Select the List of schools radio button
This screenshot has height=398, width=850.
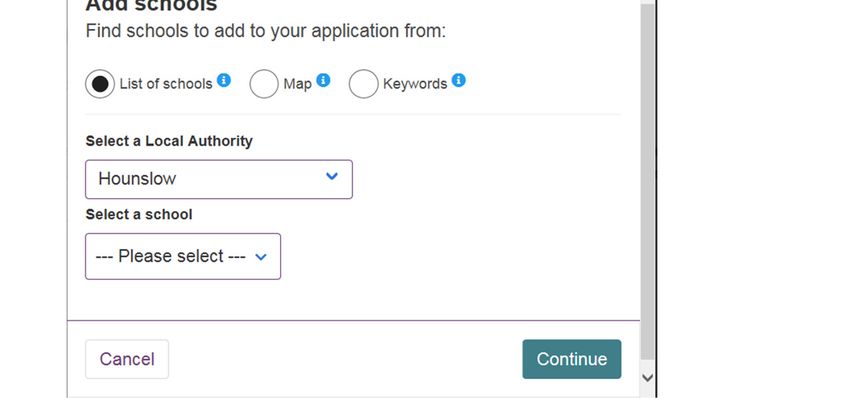coord(100,84)
